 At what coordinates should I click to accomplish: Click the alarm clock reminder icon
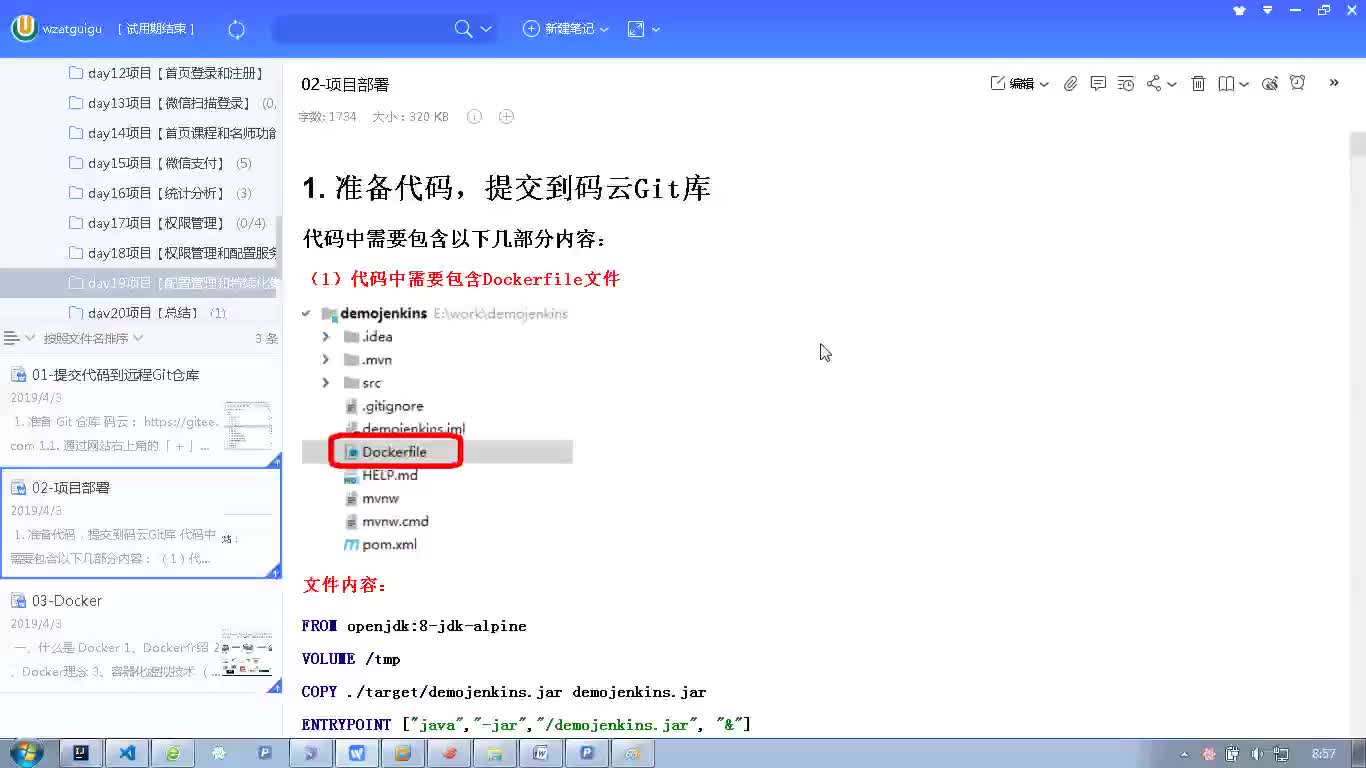1297,83
